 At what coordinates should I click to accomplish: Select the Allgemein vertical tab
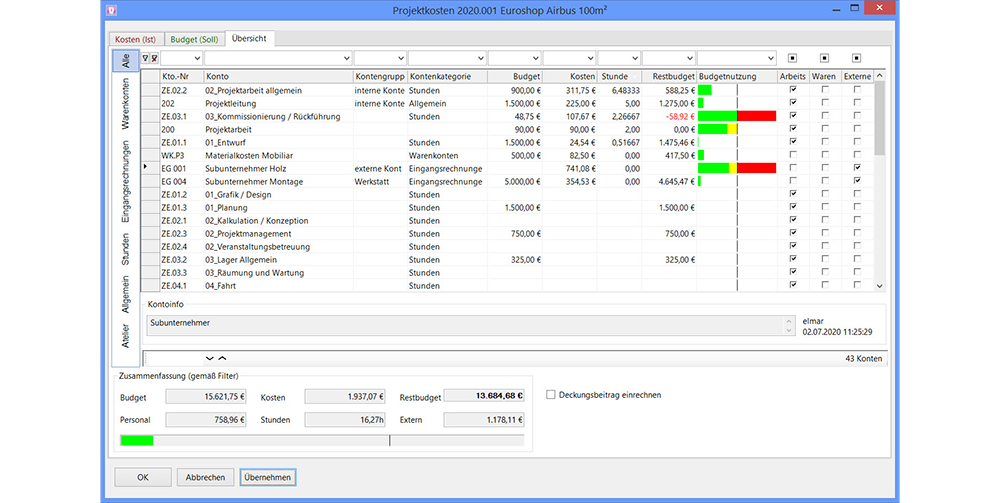tap(126, 295)
